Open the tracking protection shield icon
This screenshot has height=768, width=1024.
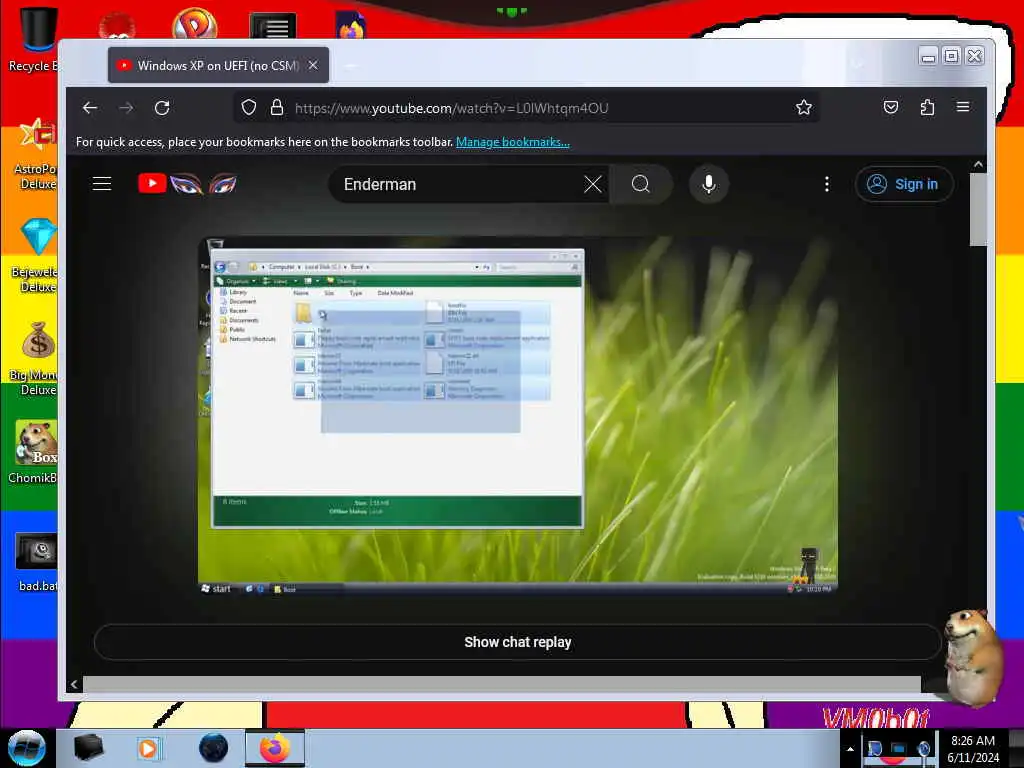[x=249, y=107]
